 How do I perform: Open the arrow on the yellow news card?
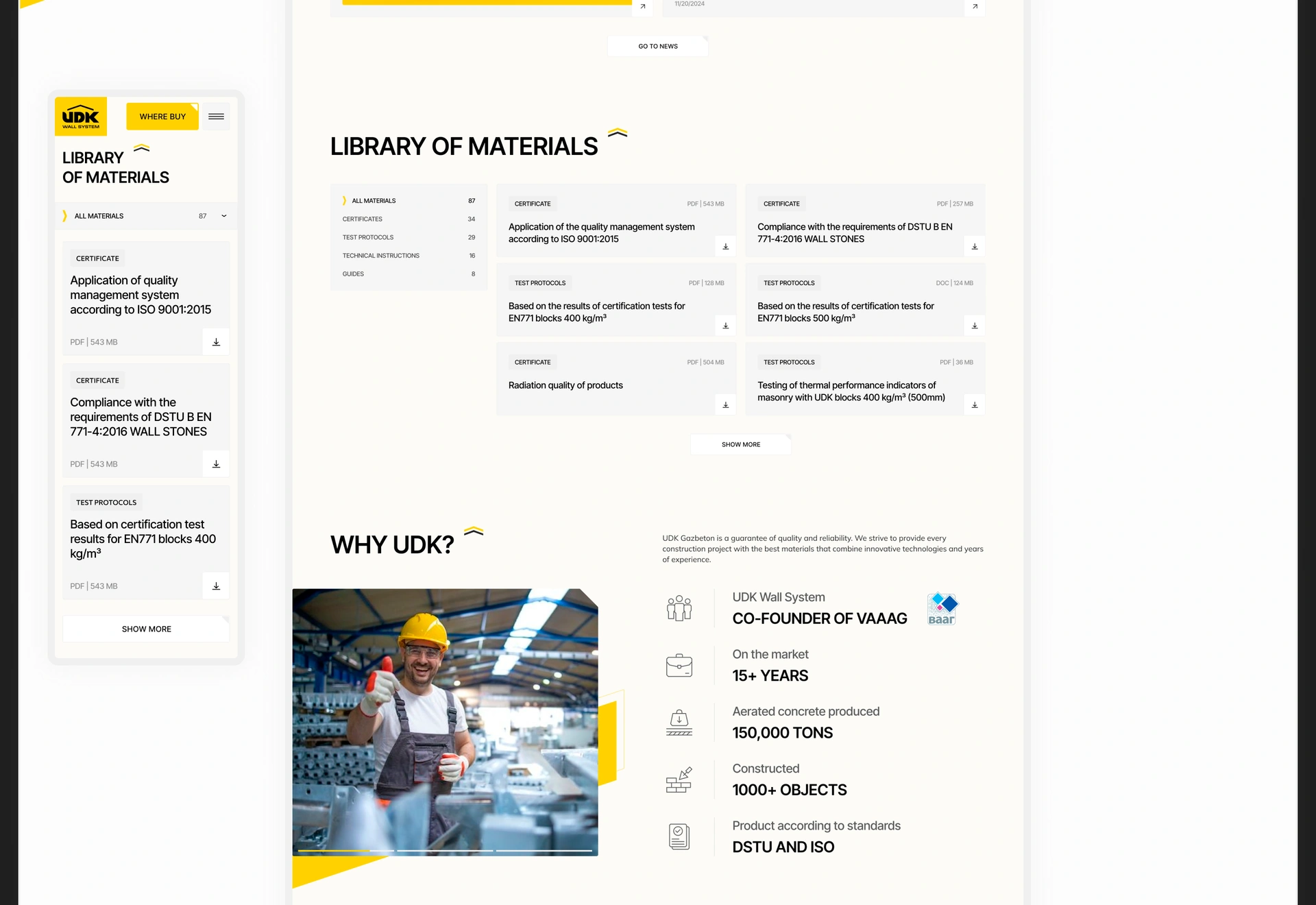pyautogui.click(x=642, y=7)
